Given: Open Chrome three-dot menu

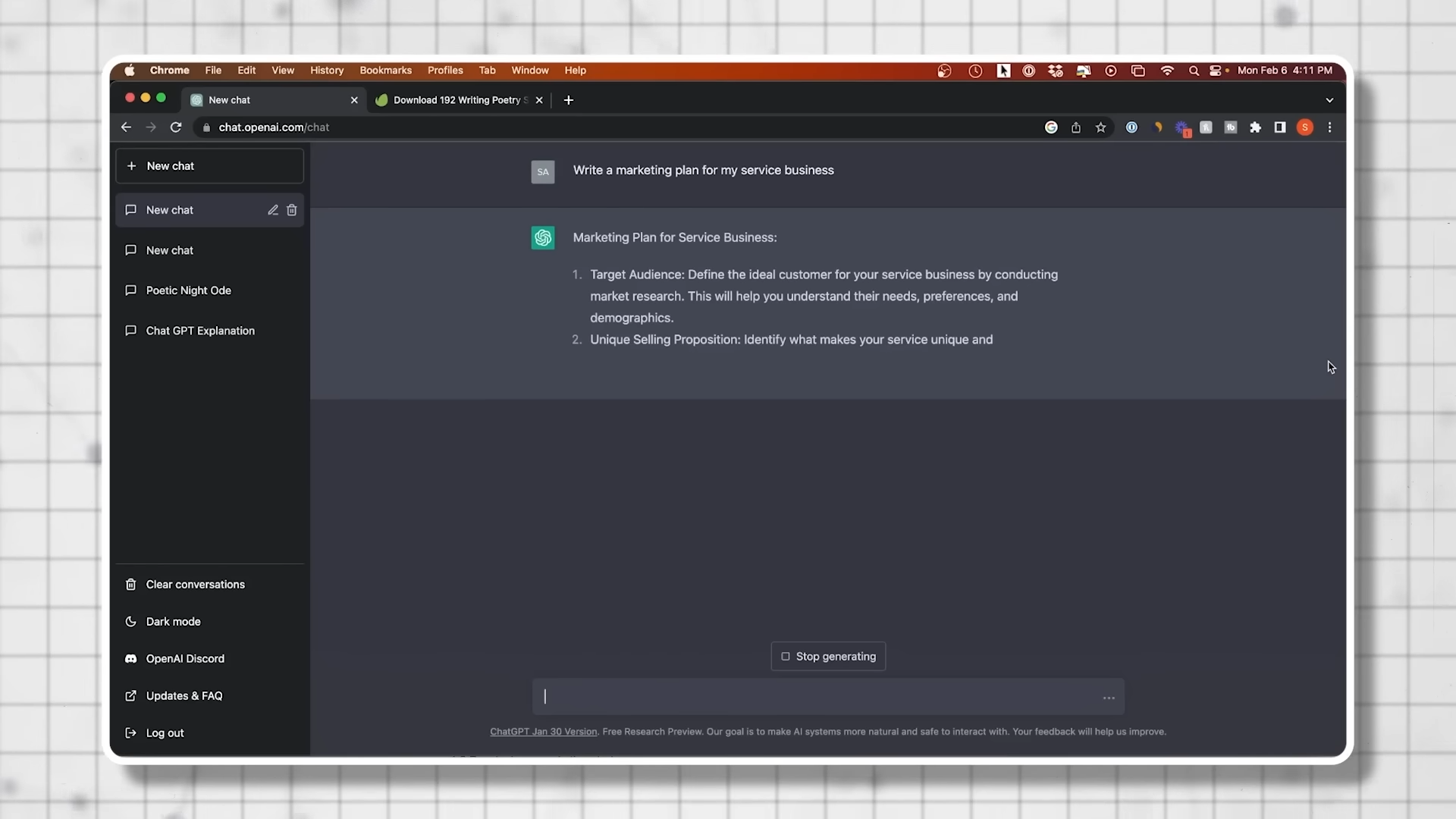Looking at the screenshot, I should [x=1329, y=127].
